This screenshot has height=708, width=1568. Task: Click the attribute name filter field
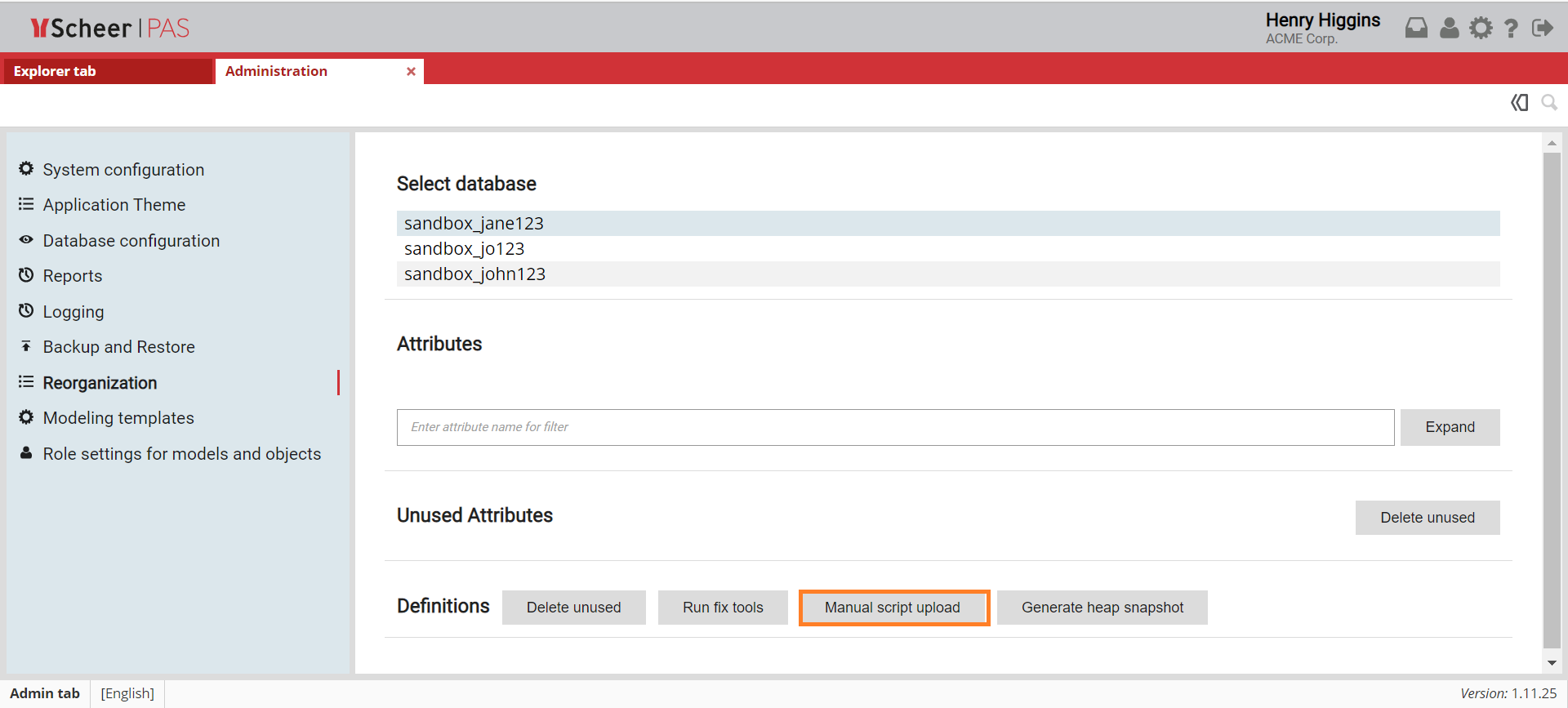pos(895,427)
